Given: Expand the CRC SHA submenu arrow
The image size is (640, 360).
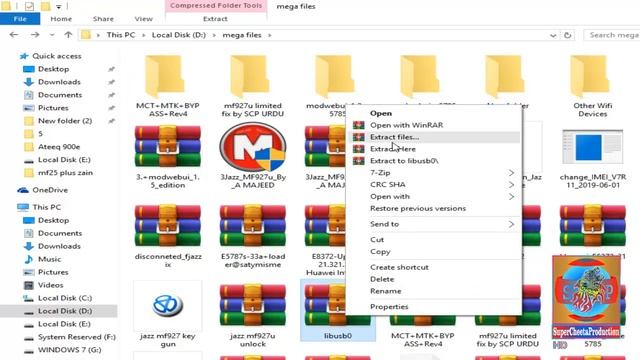Looking at the screenshot, I should [x=511, y=185].
